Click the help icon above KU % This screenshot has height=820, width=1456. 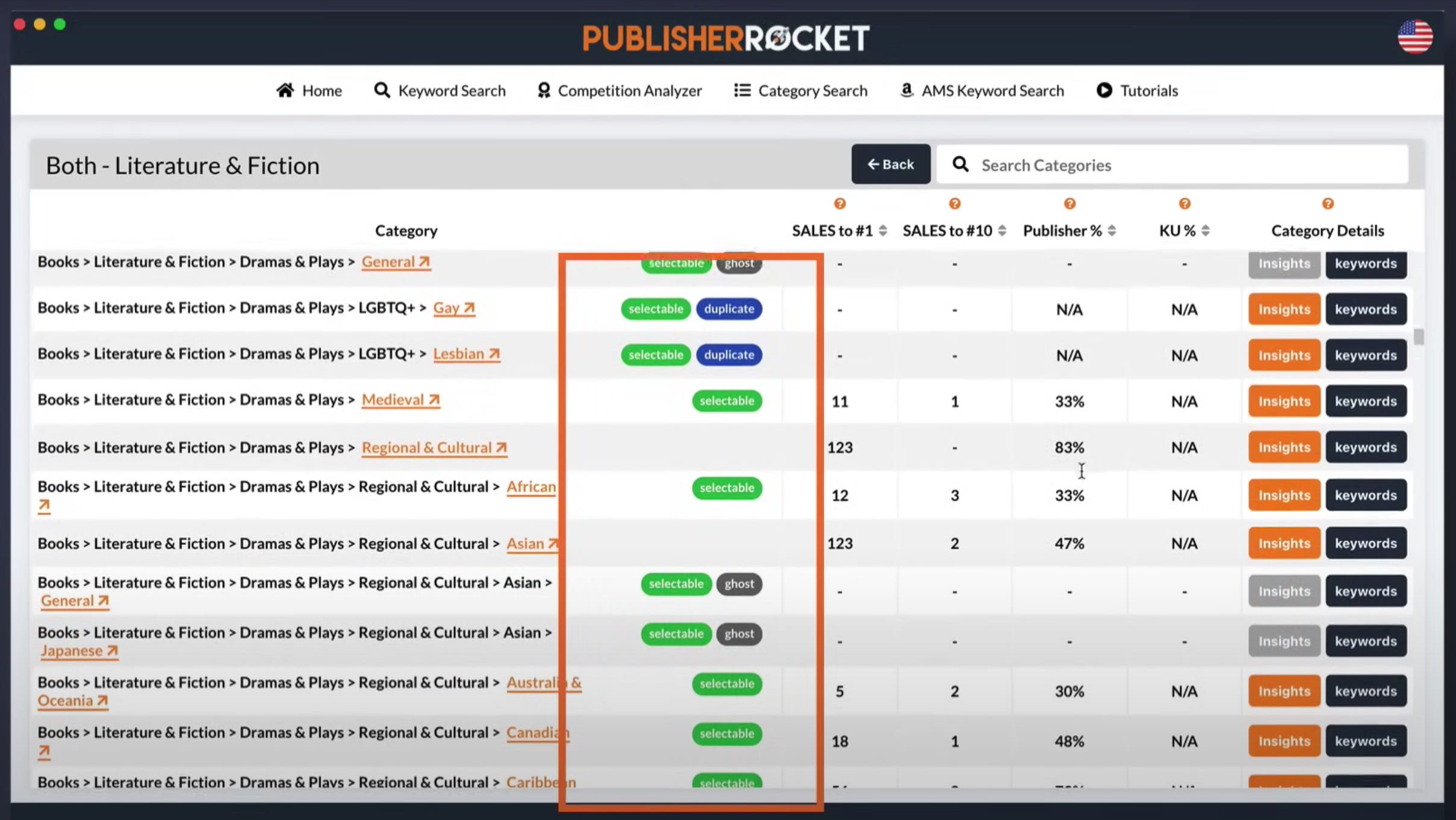[1184, 203]
